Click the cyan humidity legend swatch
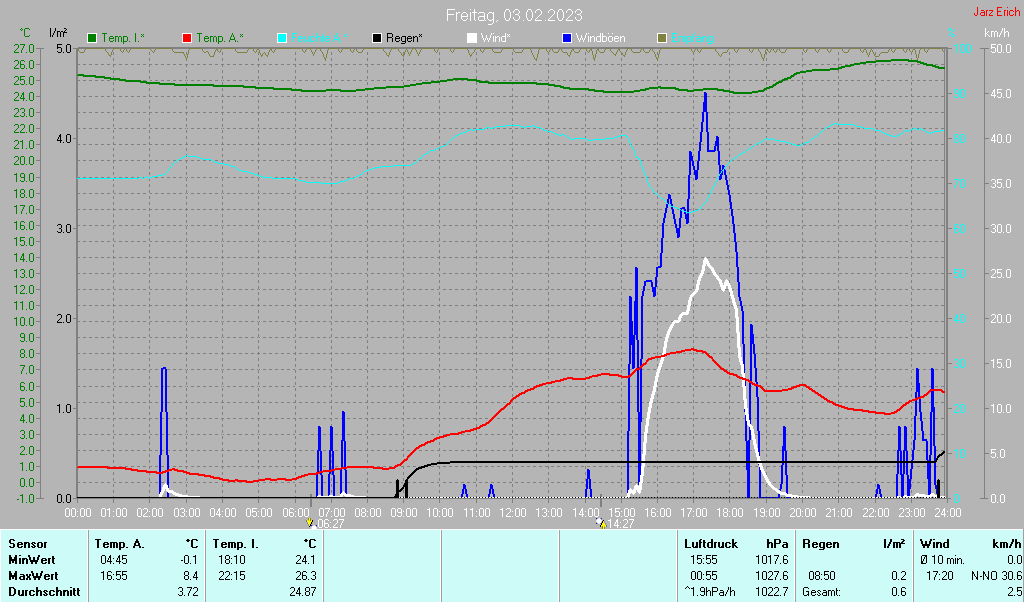This screenshot has height=602, width=1024. pyautogui.click(x=282, y=38)
